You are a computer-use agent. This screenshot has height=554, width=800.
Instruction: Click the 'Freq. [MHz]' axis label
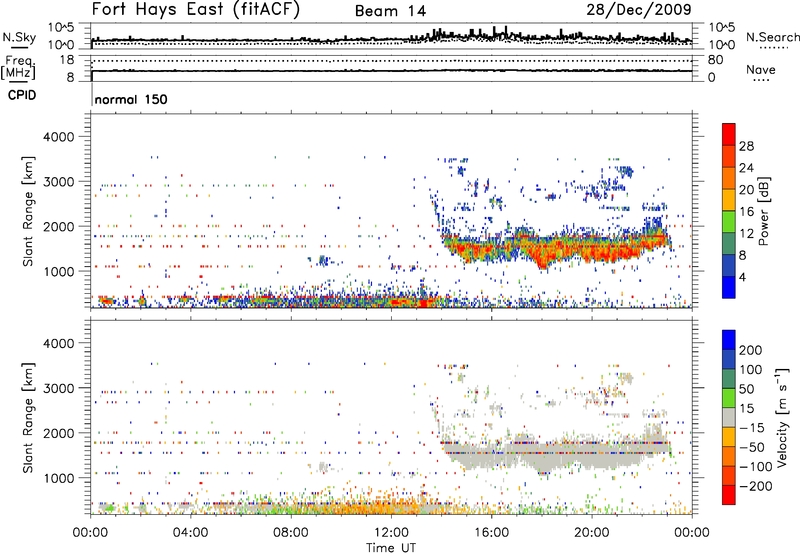18,67
